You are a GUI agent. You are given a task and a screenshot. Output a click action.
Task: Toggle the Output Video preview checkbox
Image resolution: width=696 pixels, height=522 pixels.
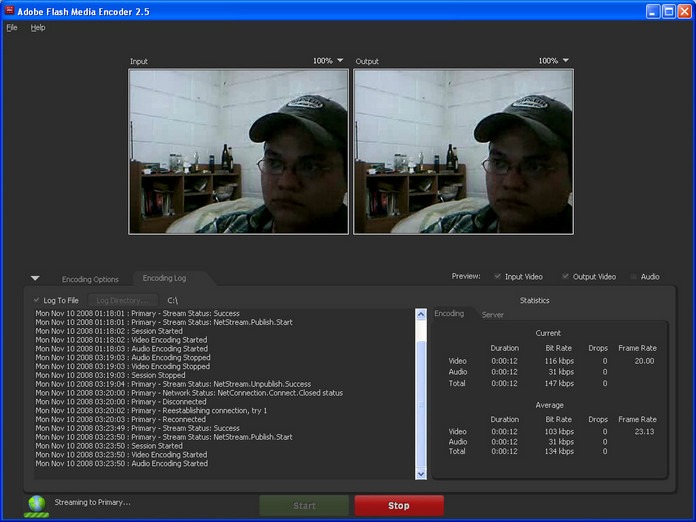566,277
